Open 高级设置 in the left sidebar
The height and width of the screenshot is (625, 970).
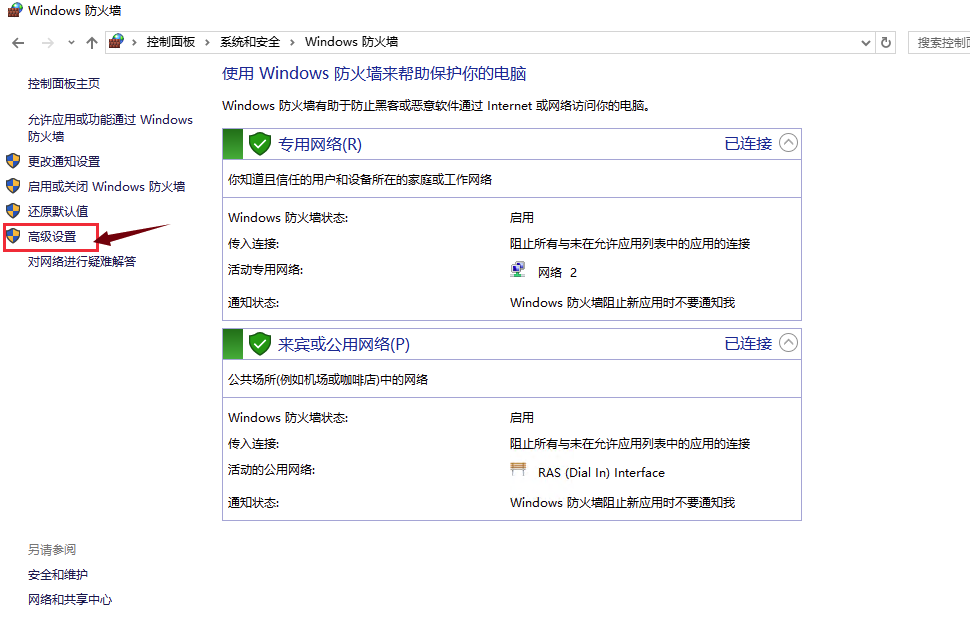[52, 237]
